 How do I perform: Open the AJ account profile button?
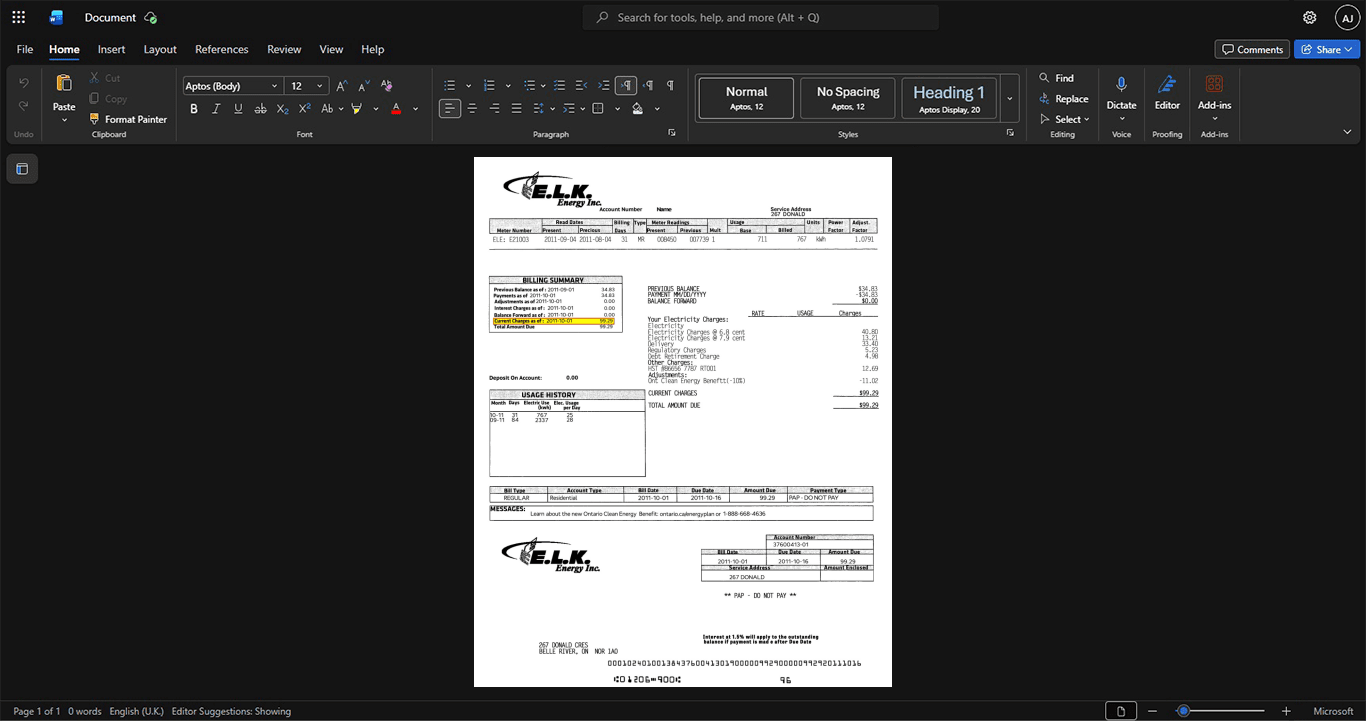click(1347, 17)
